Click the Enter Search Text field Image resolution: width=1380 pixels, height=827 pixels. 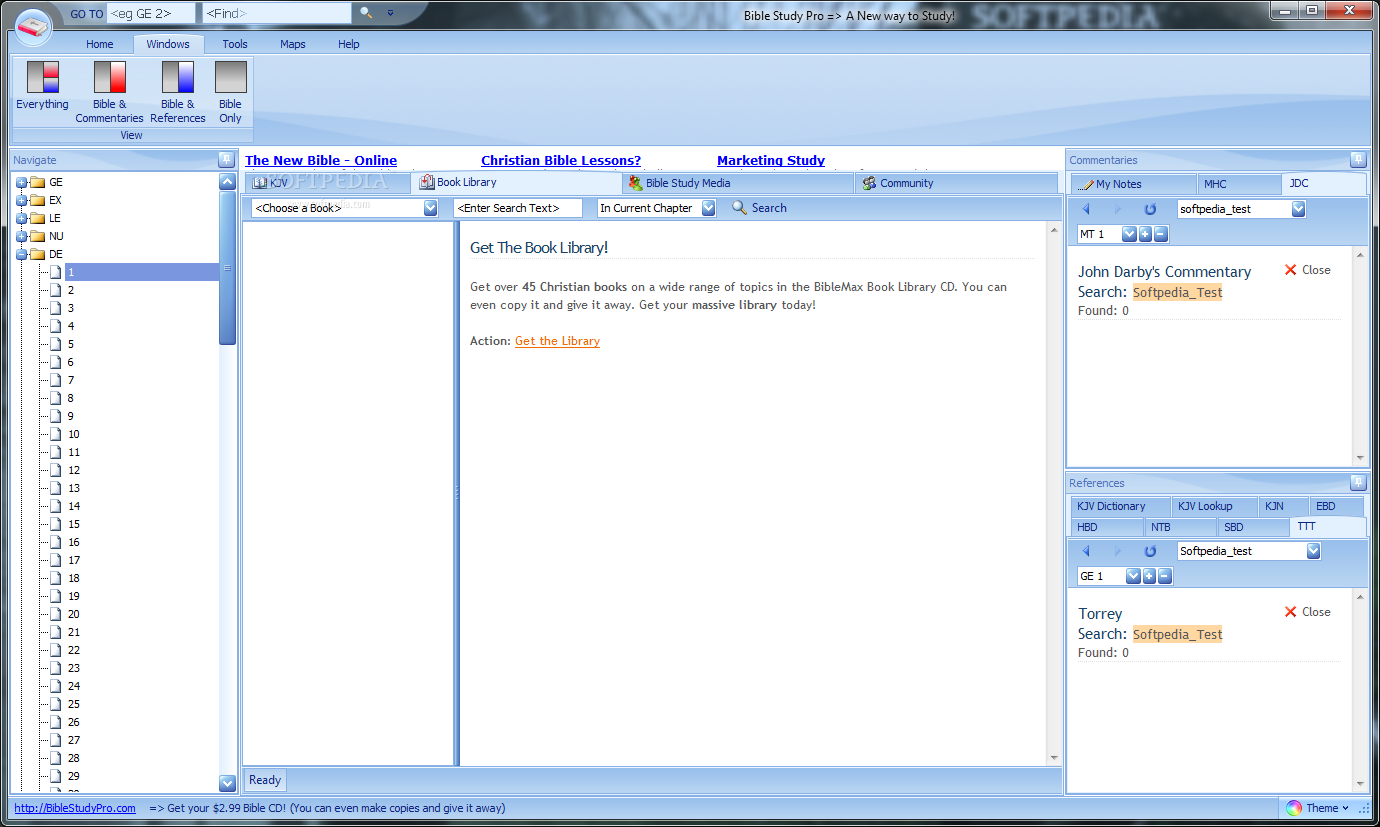coord(518,208)
